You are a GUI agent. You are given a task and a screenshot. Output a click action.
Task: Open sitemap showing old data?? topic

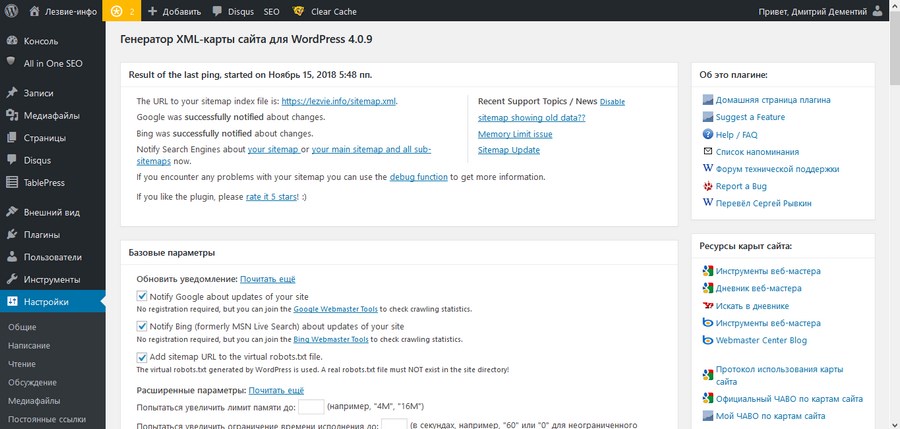coord(532,118)
